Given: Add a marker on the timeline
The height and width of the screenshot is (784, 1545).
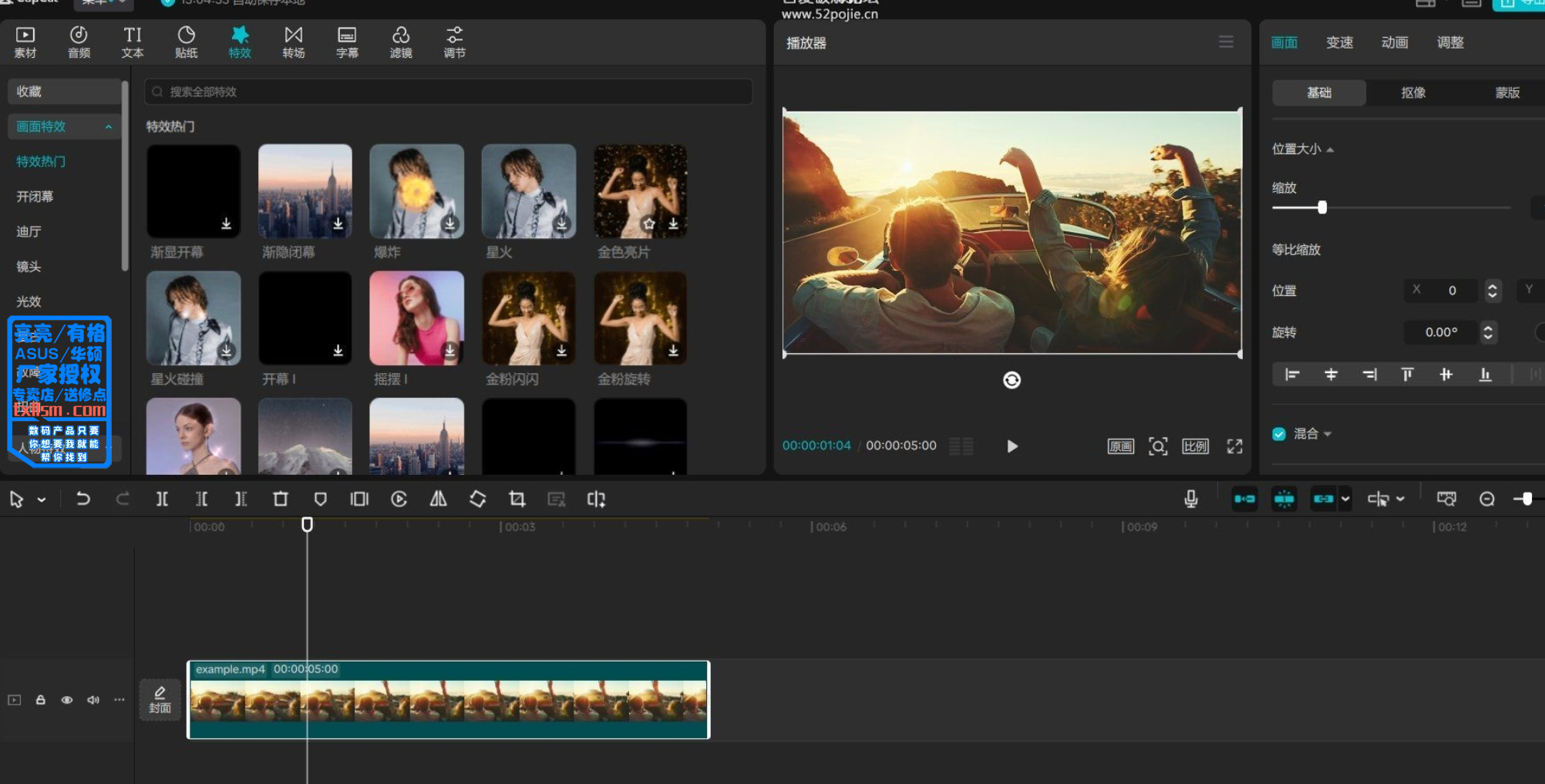Looking at the screenshot, I should (x=320, y=499).
